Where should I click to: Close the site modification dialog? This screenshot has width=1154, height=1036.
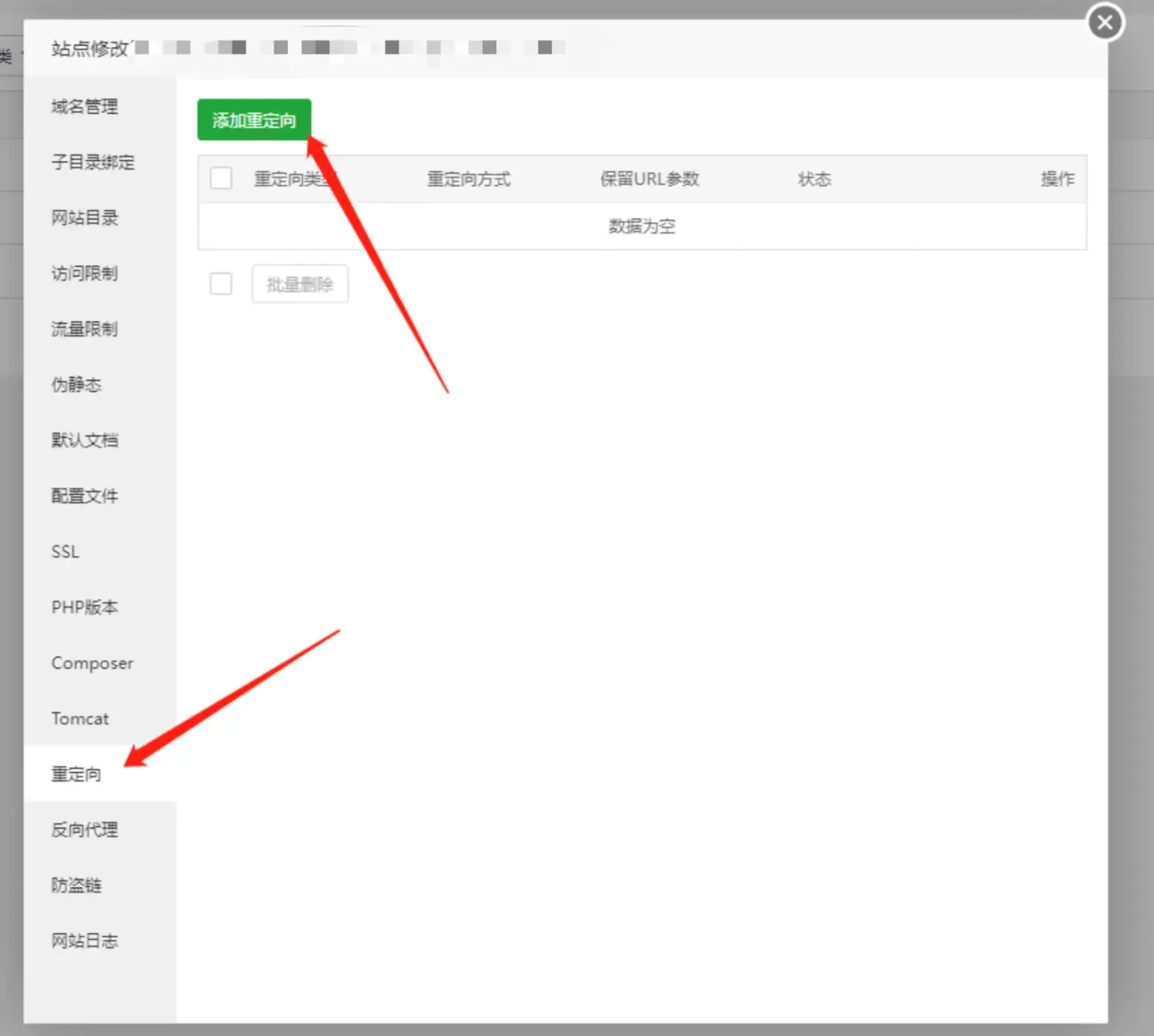[1104, 23]
